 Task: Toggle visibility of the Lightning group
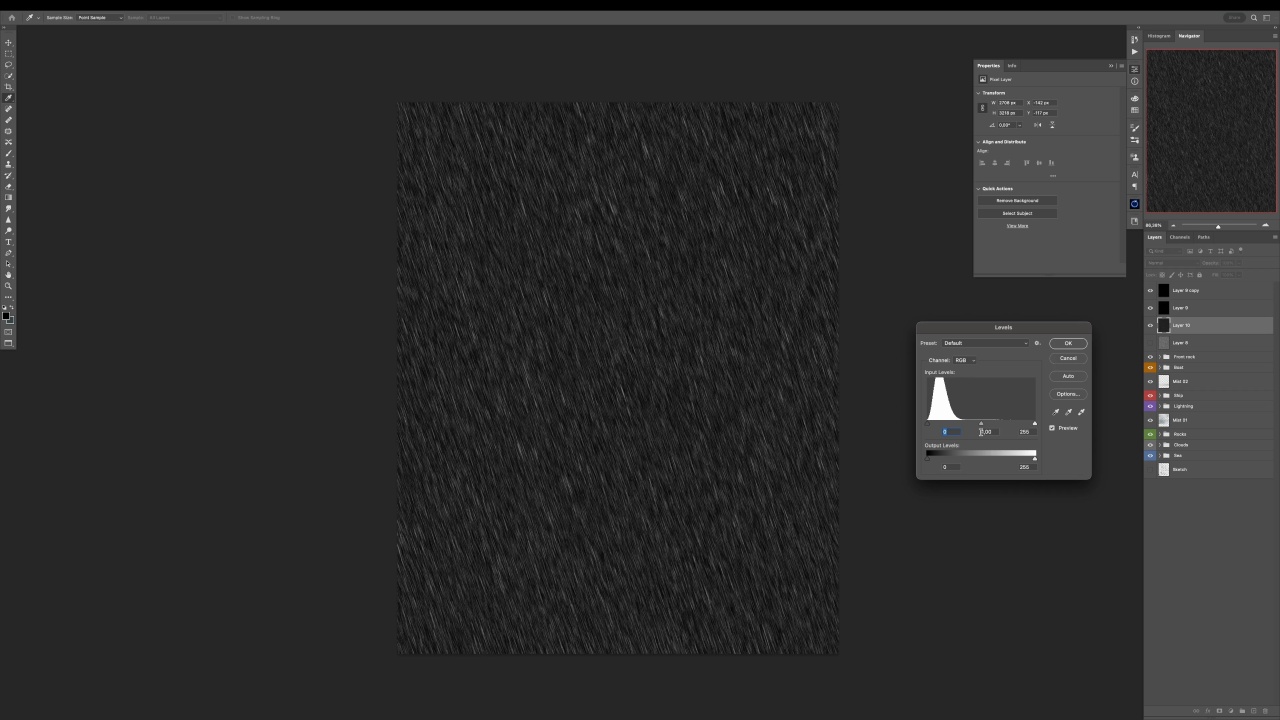pyautogui.click(x=1150, y=406)
